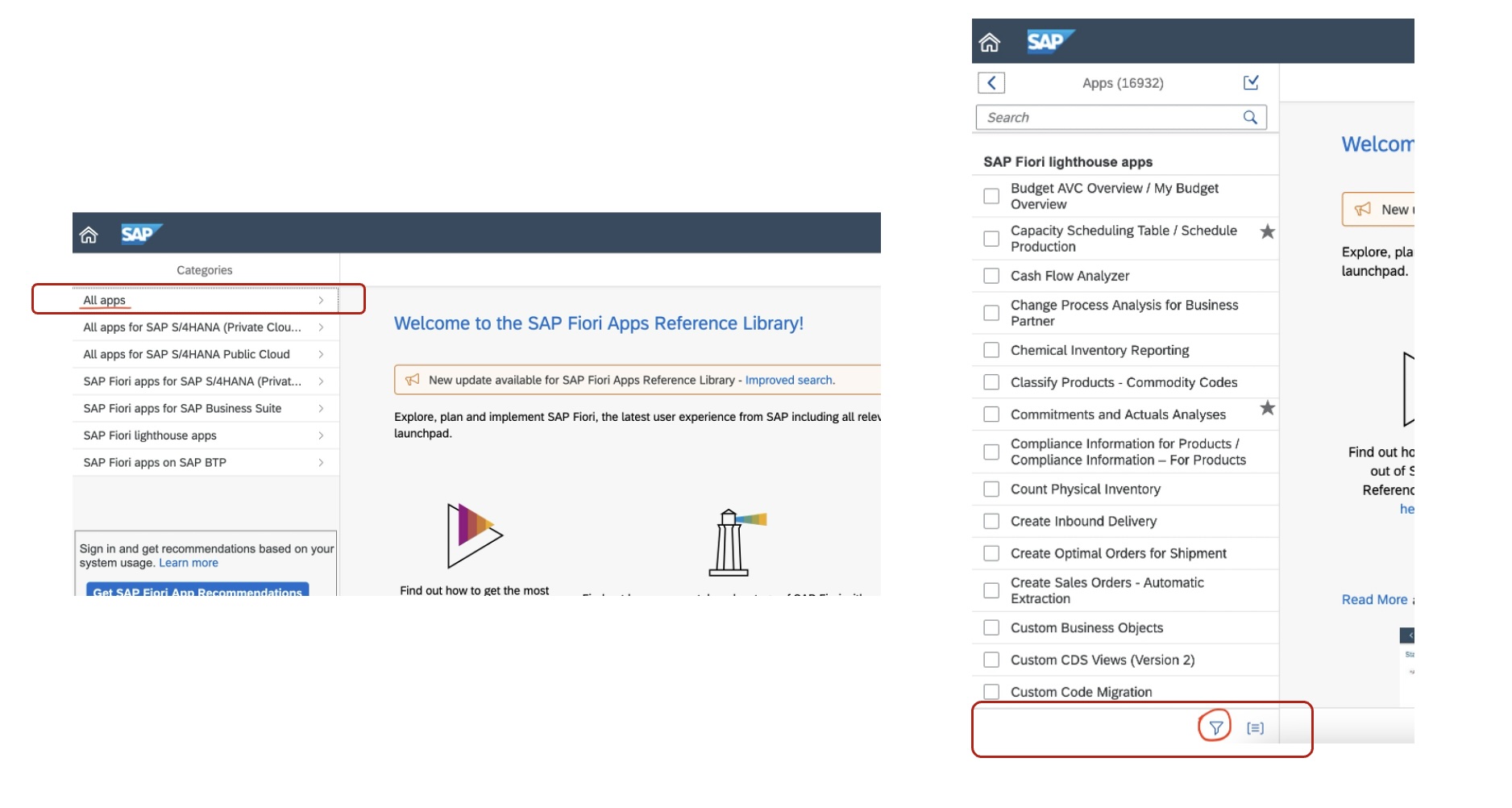Click Get SAP Fiori App Recommendations button
The image size is (1512, 808).
[197, 589]
